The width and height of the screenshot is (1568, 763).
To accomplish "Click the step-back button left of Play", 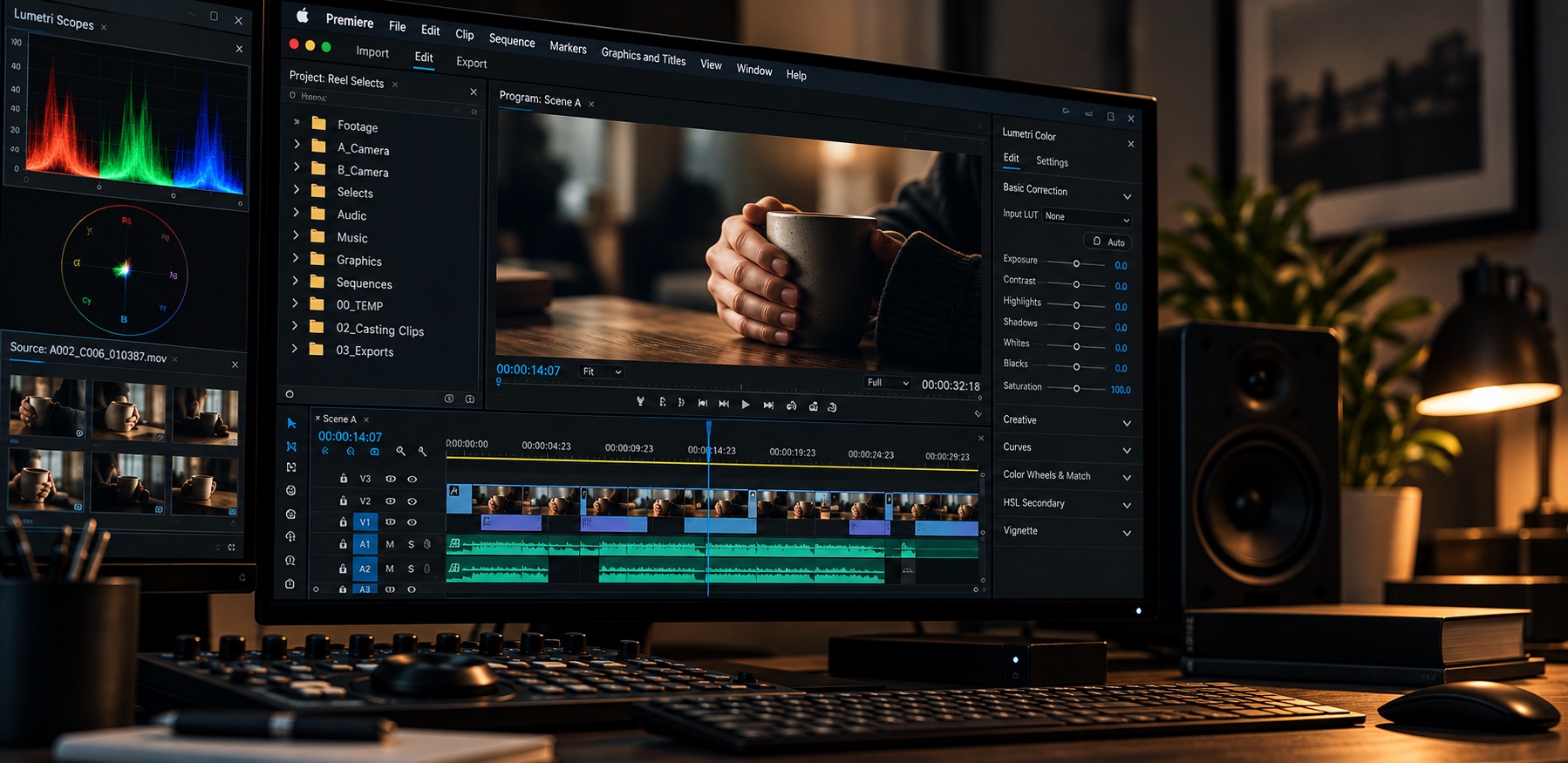I will (724, 404).
